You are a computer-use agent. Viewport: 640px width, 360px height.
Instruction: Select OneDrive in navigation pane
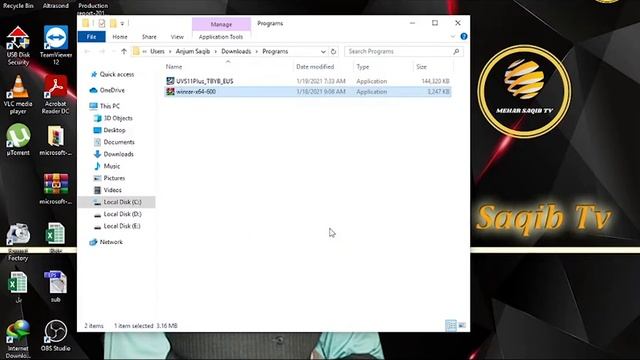(112, 90)
